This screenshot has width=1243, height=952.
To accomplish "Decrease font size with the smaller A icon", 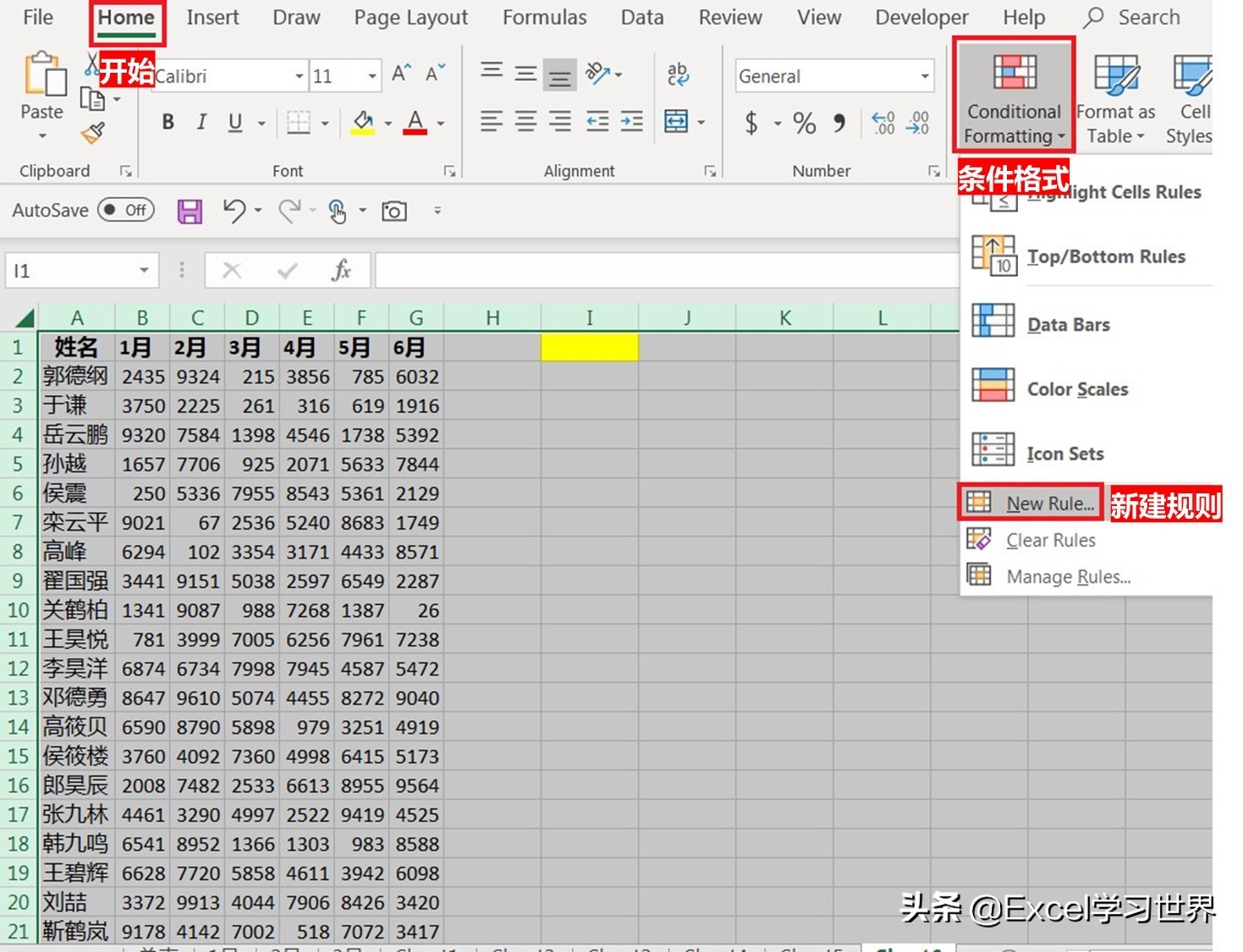I will click(x=435, y=75).
